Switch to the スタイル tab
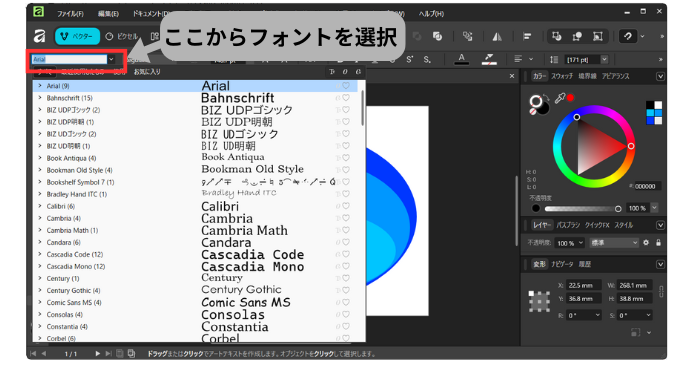The width and height of the screenshot is (698, 365). pos(623,225)
